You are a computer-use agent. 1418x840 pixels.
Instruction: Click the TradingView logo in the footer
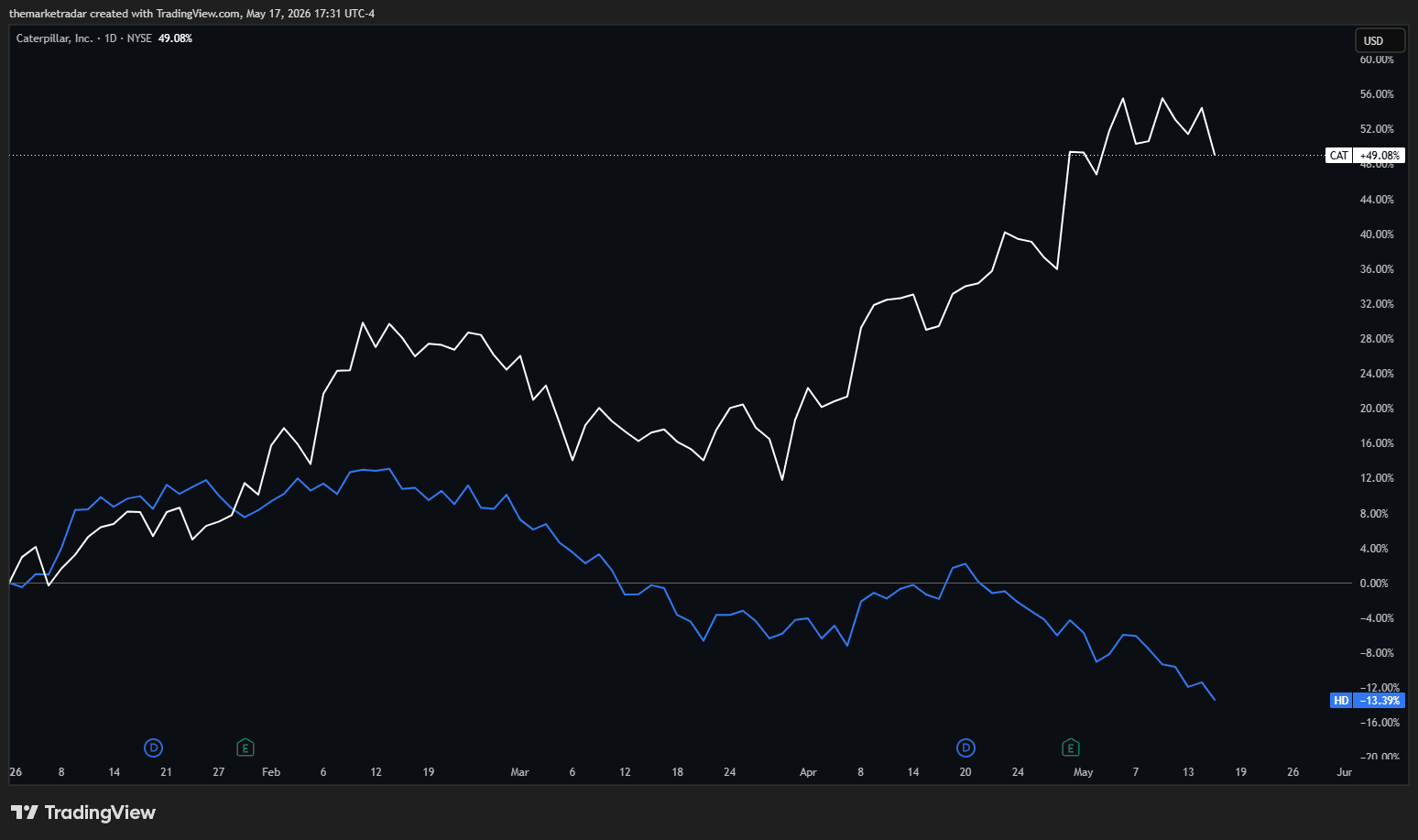83,813
